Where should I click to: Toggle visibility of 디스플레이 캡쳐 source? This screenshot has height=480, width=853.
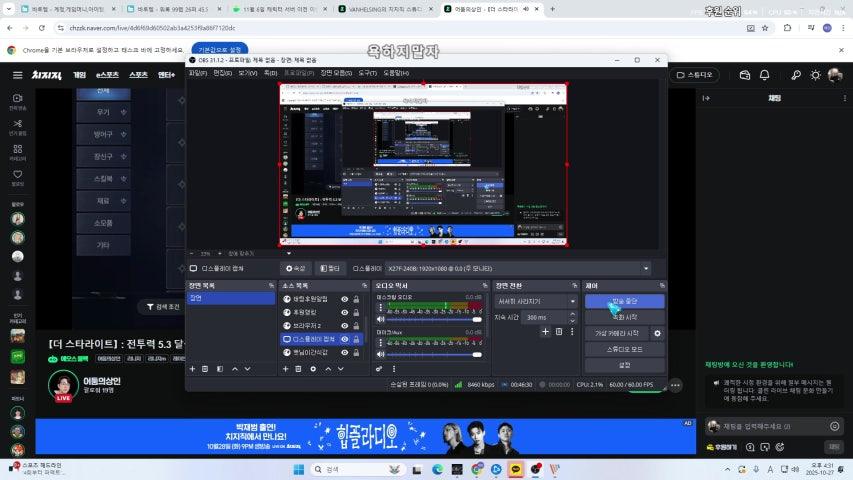345,339
